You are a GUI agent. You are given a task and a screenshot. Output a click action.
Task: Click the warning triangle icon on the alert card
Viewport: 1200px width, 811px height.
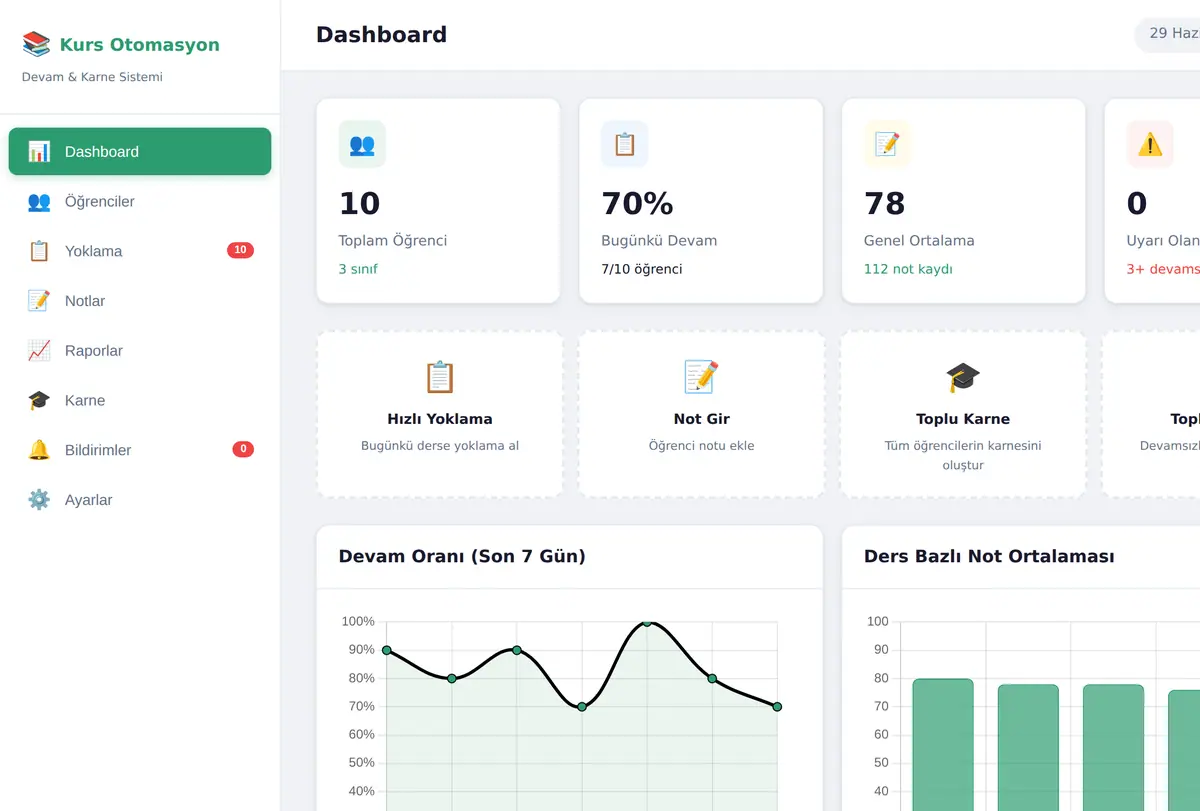tap(1150, 145)
